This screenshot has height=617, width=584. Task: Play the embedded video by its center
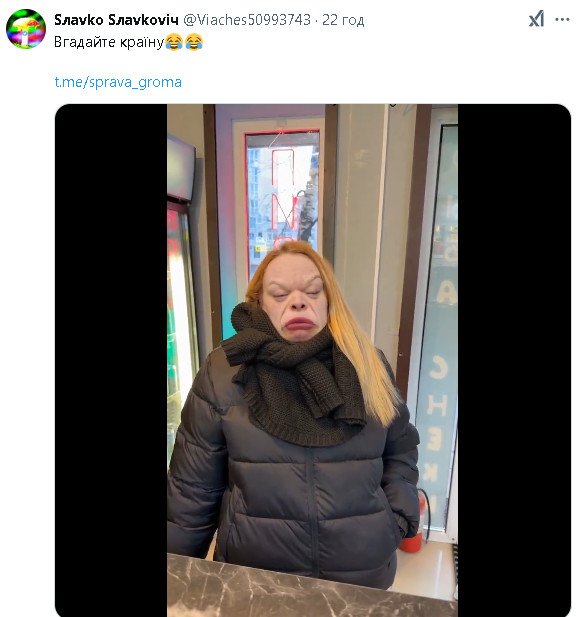313,360
